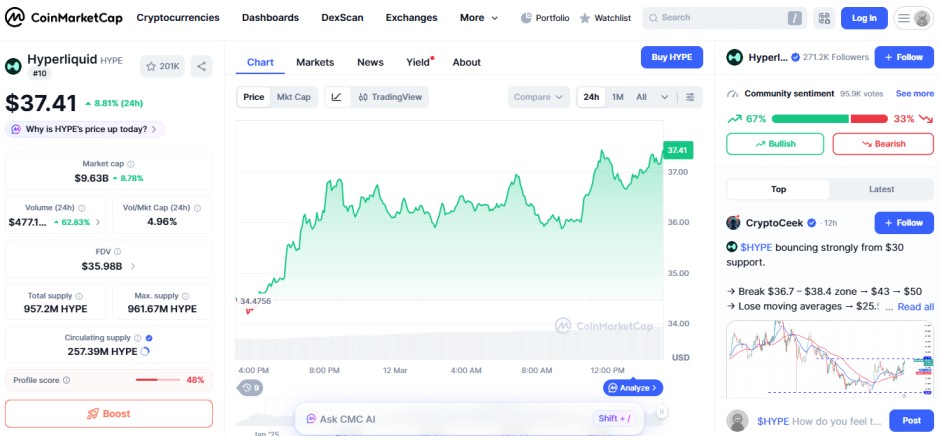Show Latest community posts
This screenshot has width=939, height=436.
point(882,189)
